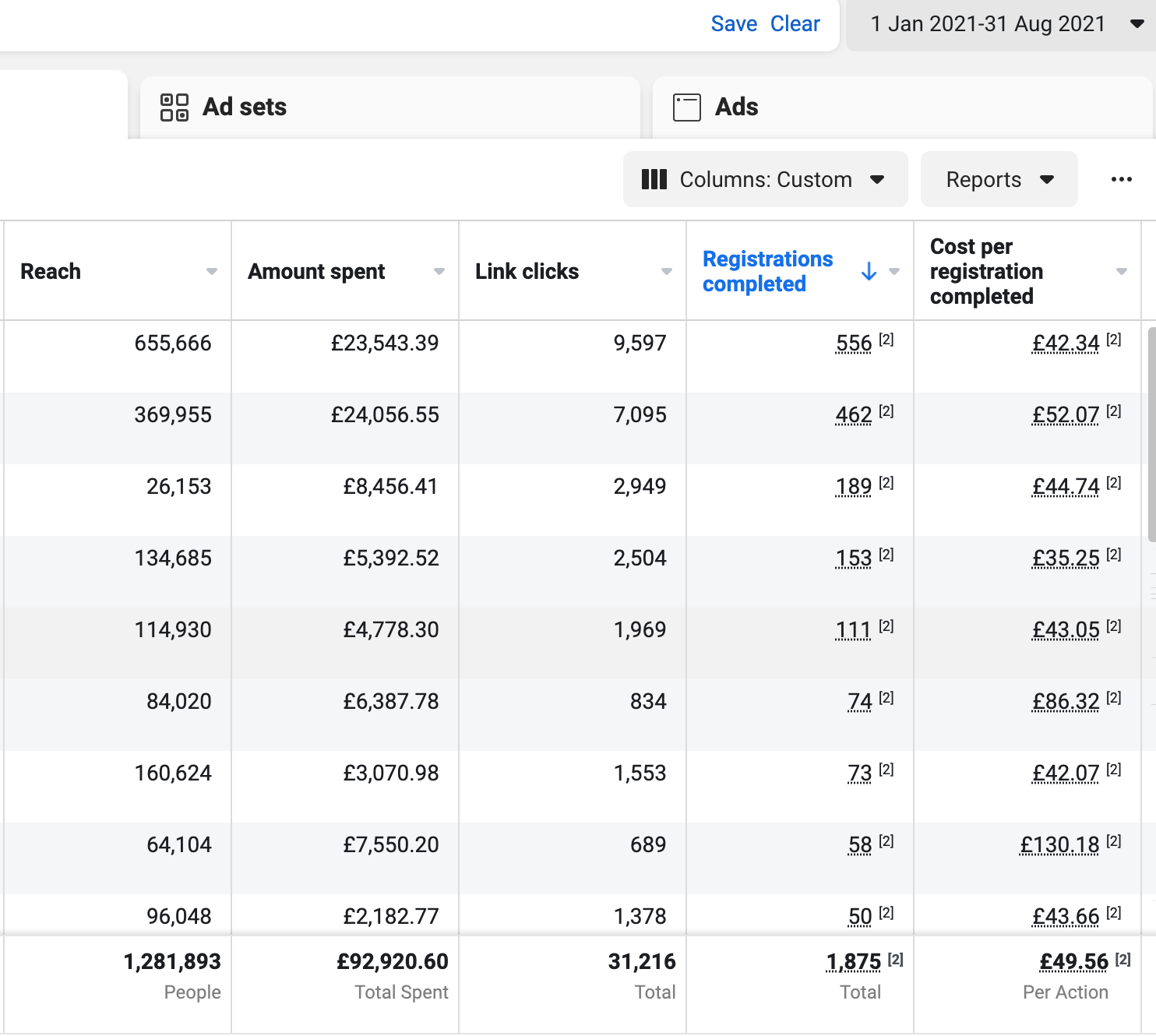Open Amount spent column options caret
The image size is (1156, 1036).
click(x=439, y=272)
